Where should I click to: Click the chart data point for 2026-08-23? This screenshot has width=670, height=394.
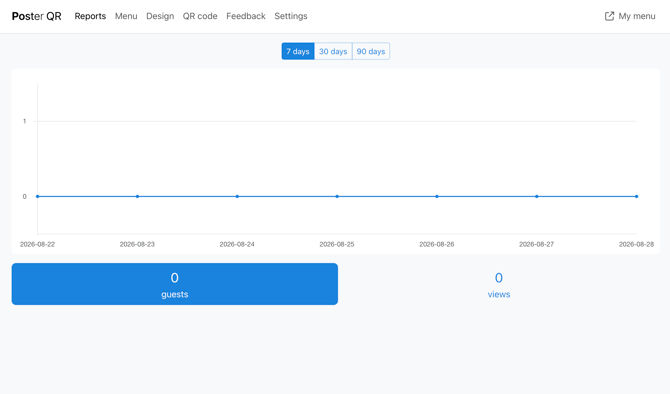(x=137, y=197)
